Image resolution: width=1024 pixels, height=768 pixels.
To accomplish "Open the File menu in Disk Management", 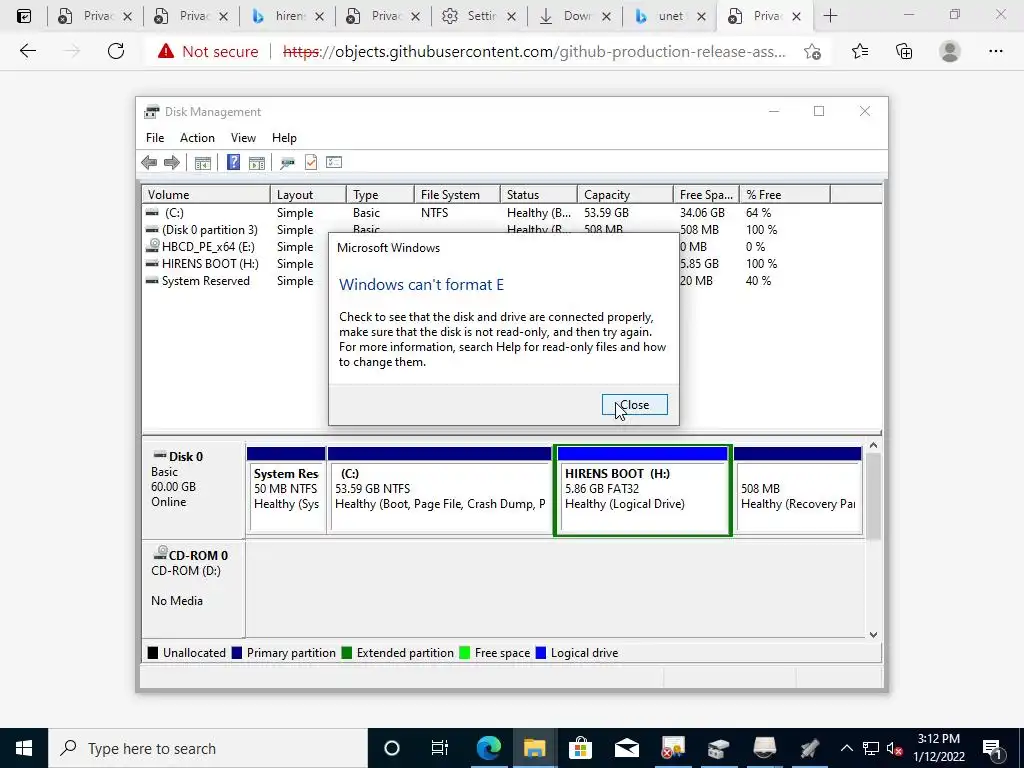I will (x=155, y=138).
